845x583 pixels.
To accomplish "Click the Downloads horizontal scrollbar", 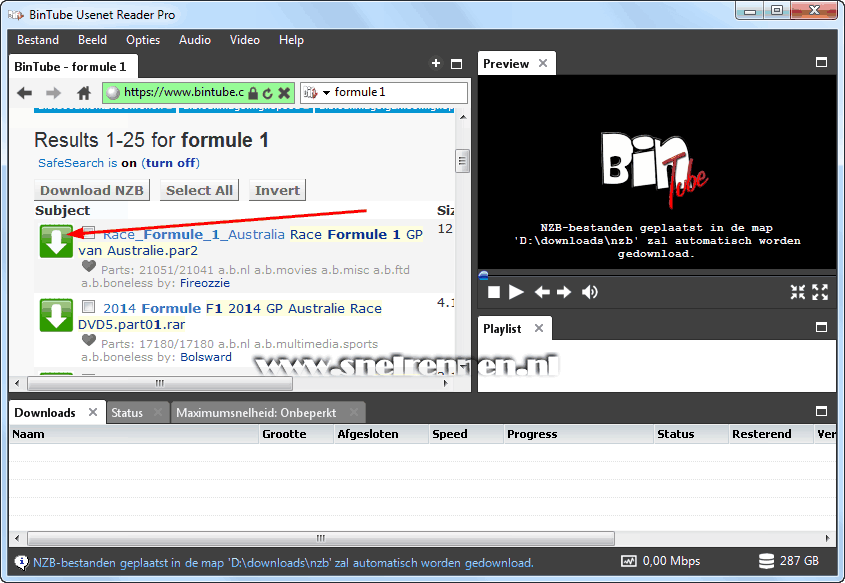I will pos(321,538).
